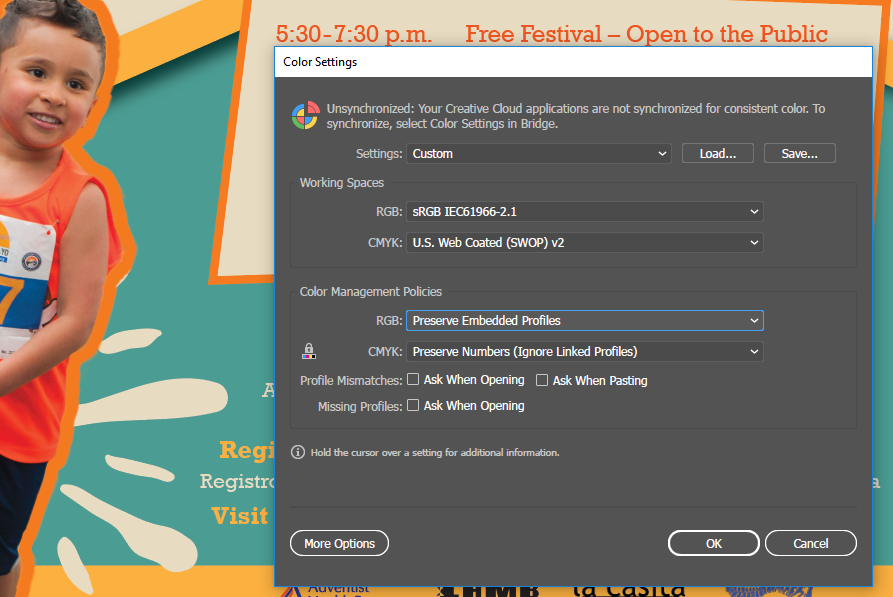Select the child photo in the artwork
The height and width of the screenshot is (597, 893).
tap(60, 200)
